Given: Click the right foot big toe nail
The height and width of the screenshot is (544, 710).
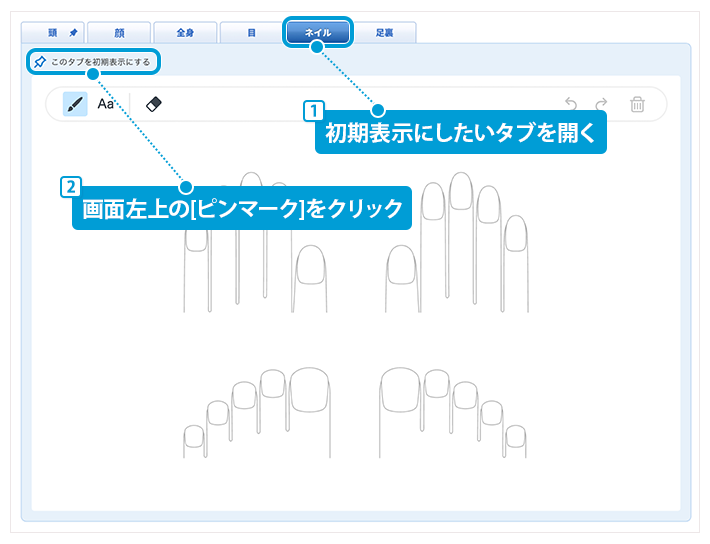Looking at the screenshot, I should 401,388.
